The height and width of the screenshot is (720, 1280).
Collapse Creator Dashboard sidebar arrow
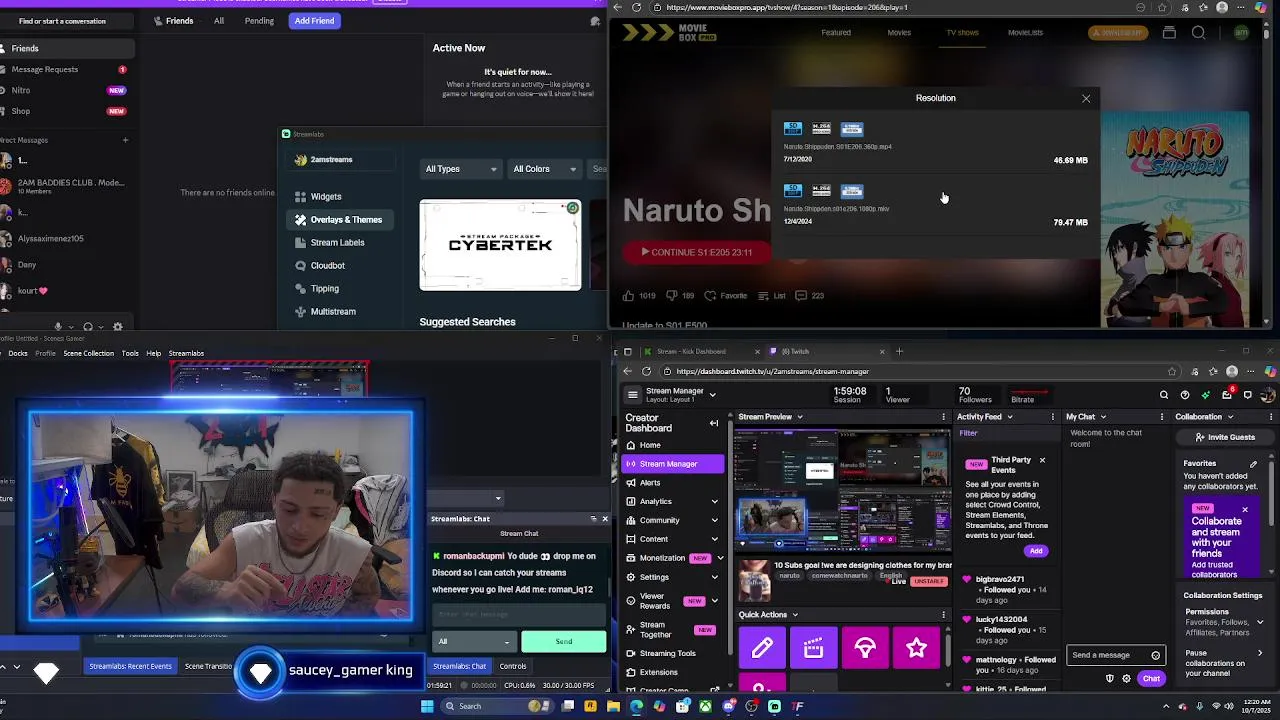click(x=714, y=423)
